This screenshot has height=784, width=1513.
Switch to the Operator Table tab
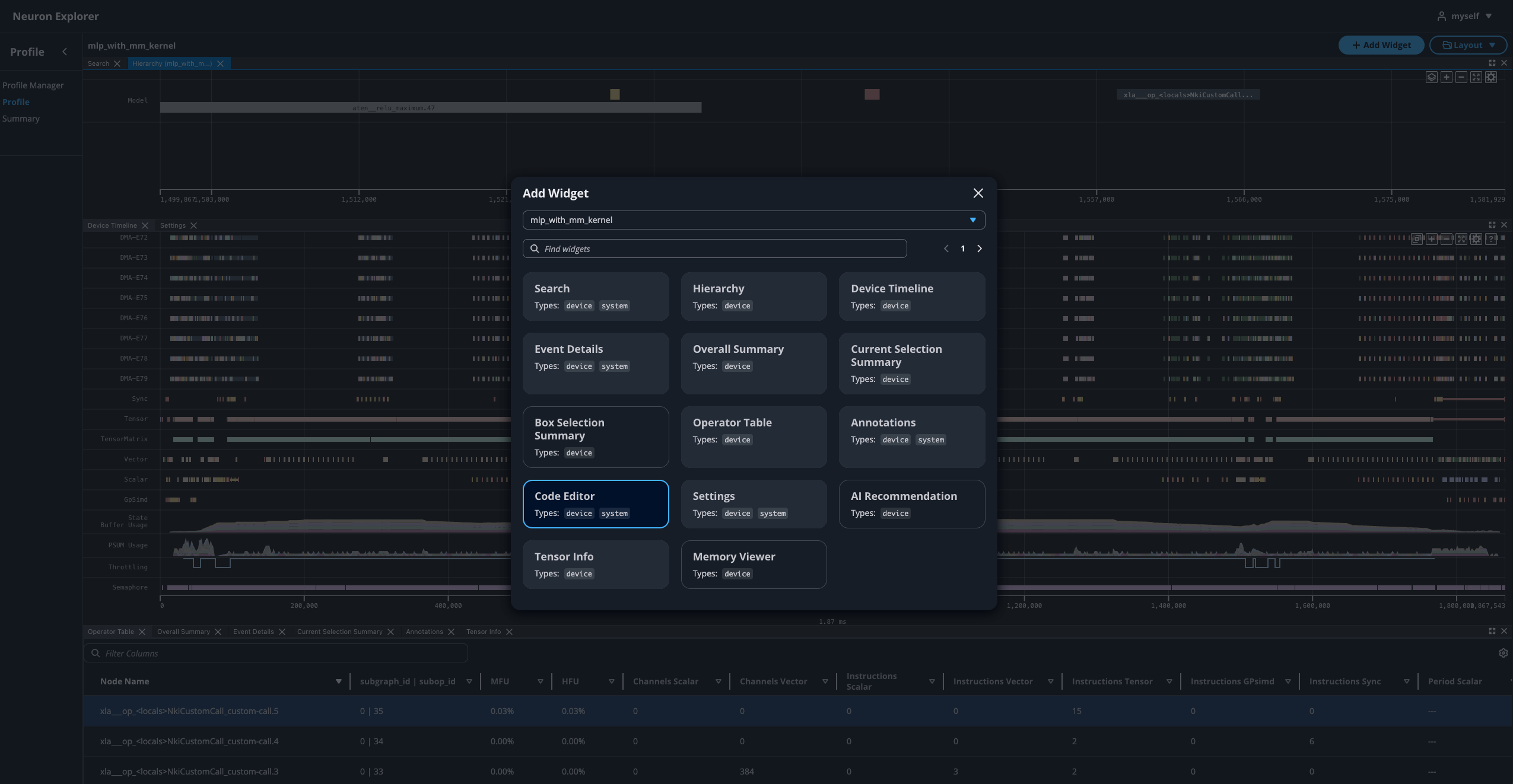111,632
